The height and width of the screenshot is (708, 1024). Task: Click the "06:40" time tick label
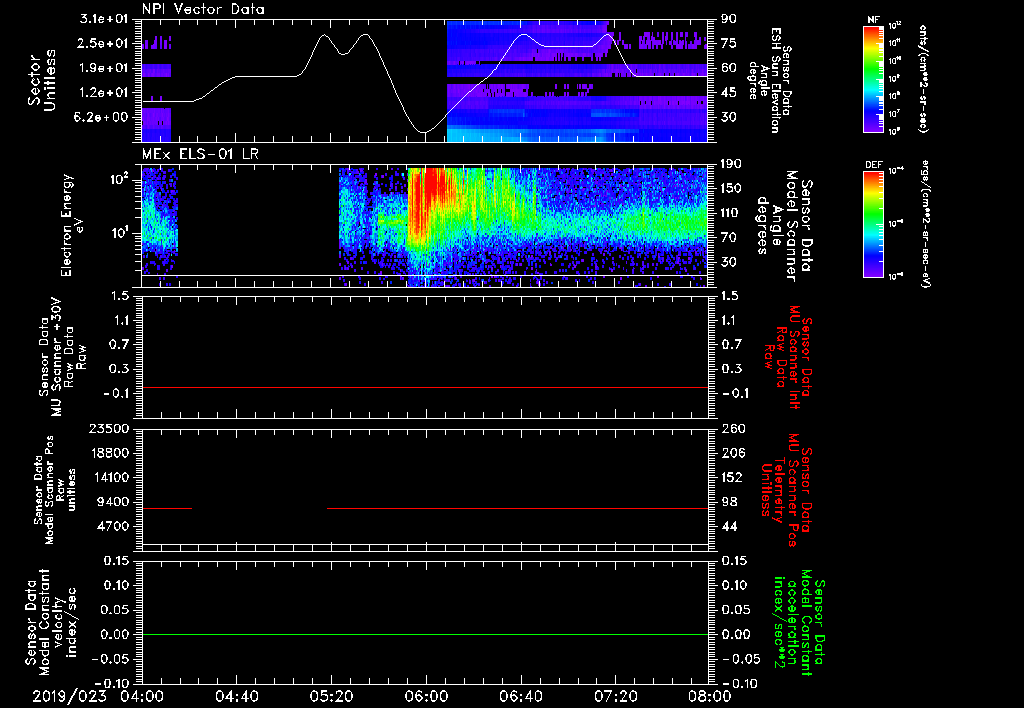pyautogui.click(x=521, y=696)
